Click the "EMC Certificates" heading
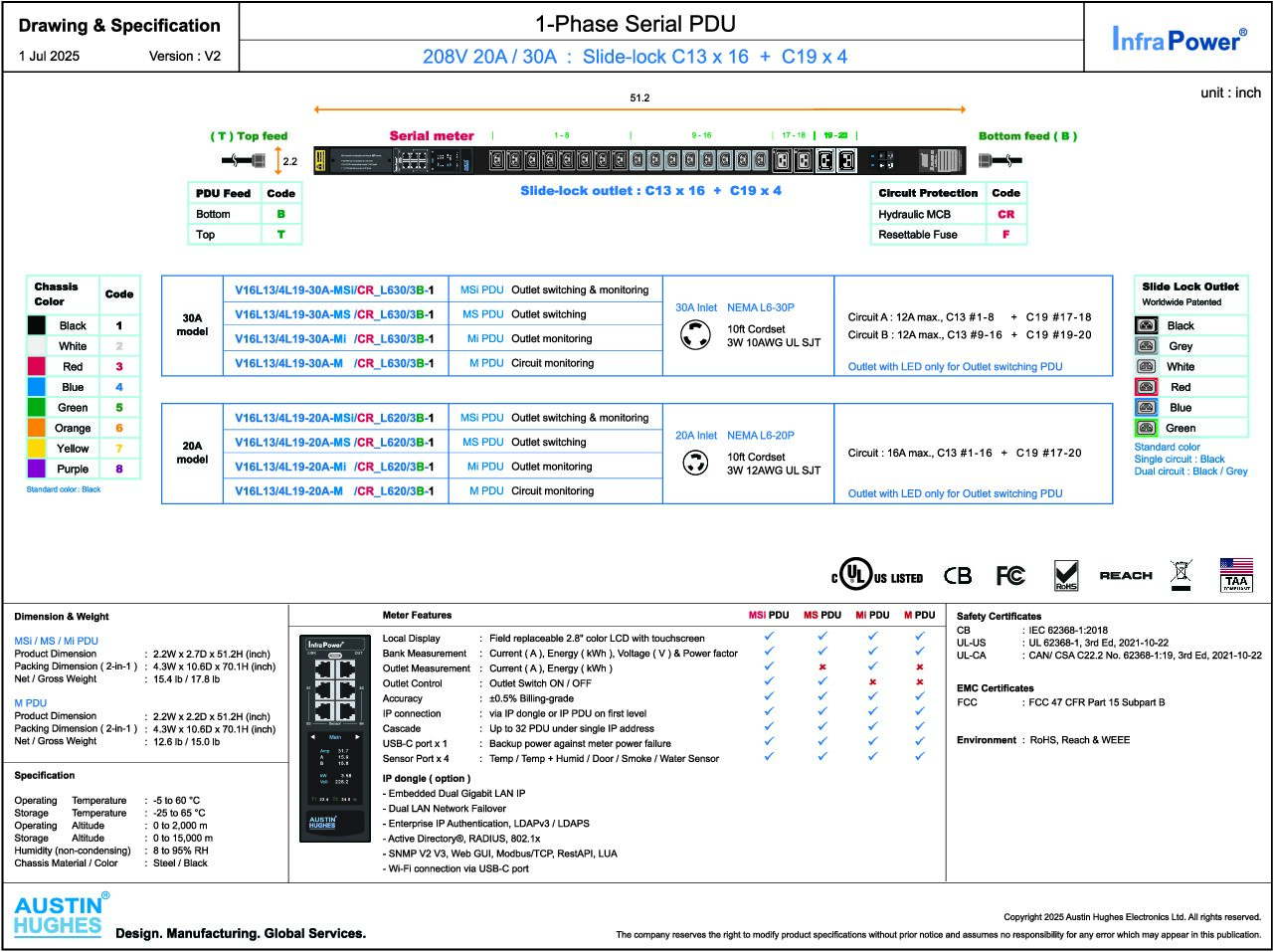 tap(995, 688)
